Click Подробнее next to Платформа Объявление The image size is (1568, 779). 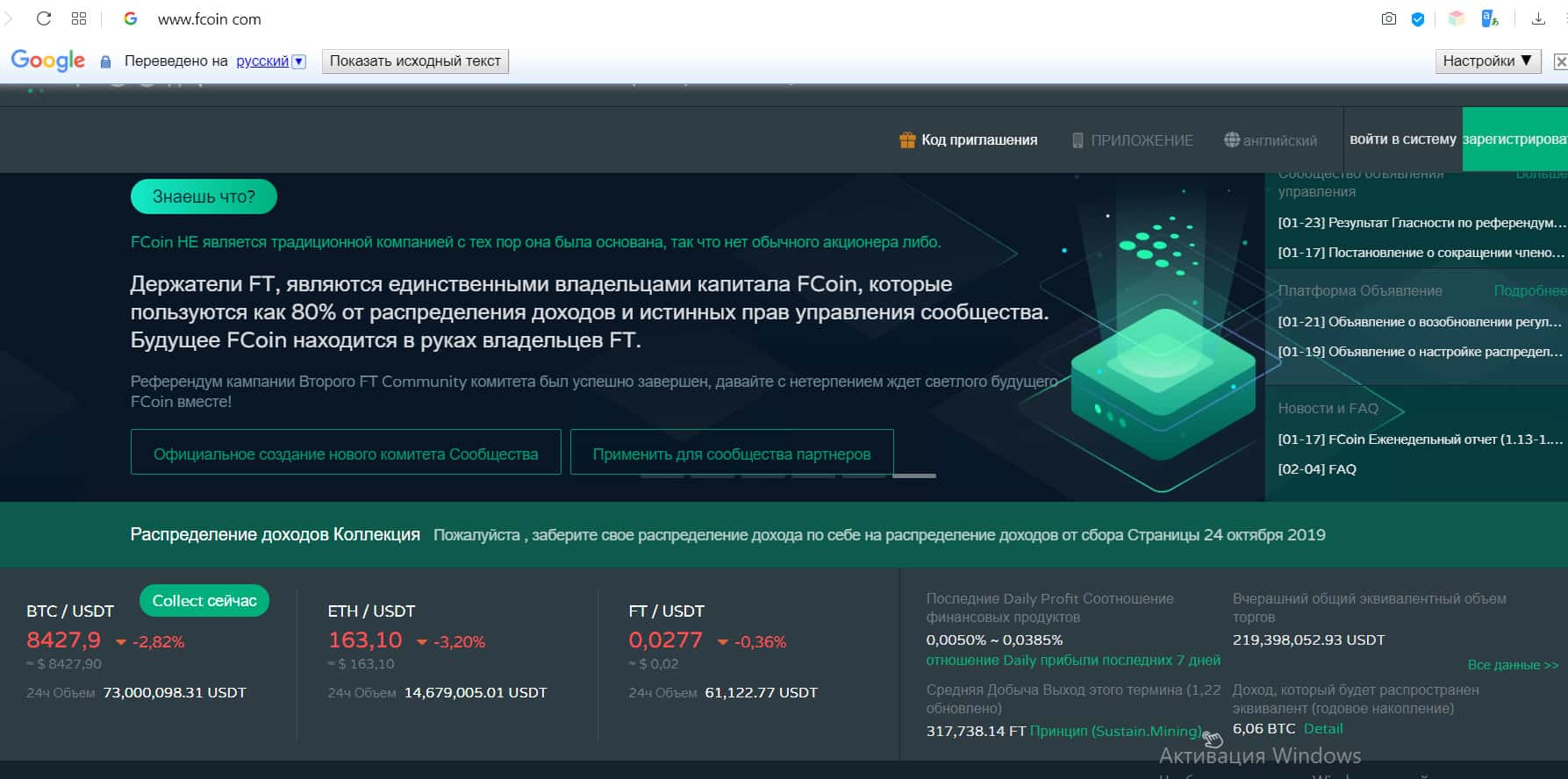pyautogui.click(x=1530, y=290)
